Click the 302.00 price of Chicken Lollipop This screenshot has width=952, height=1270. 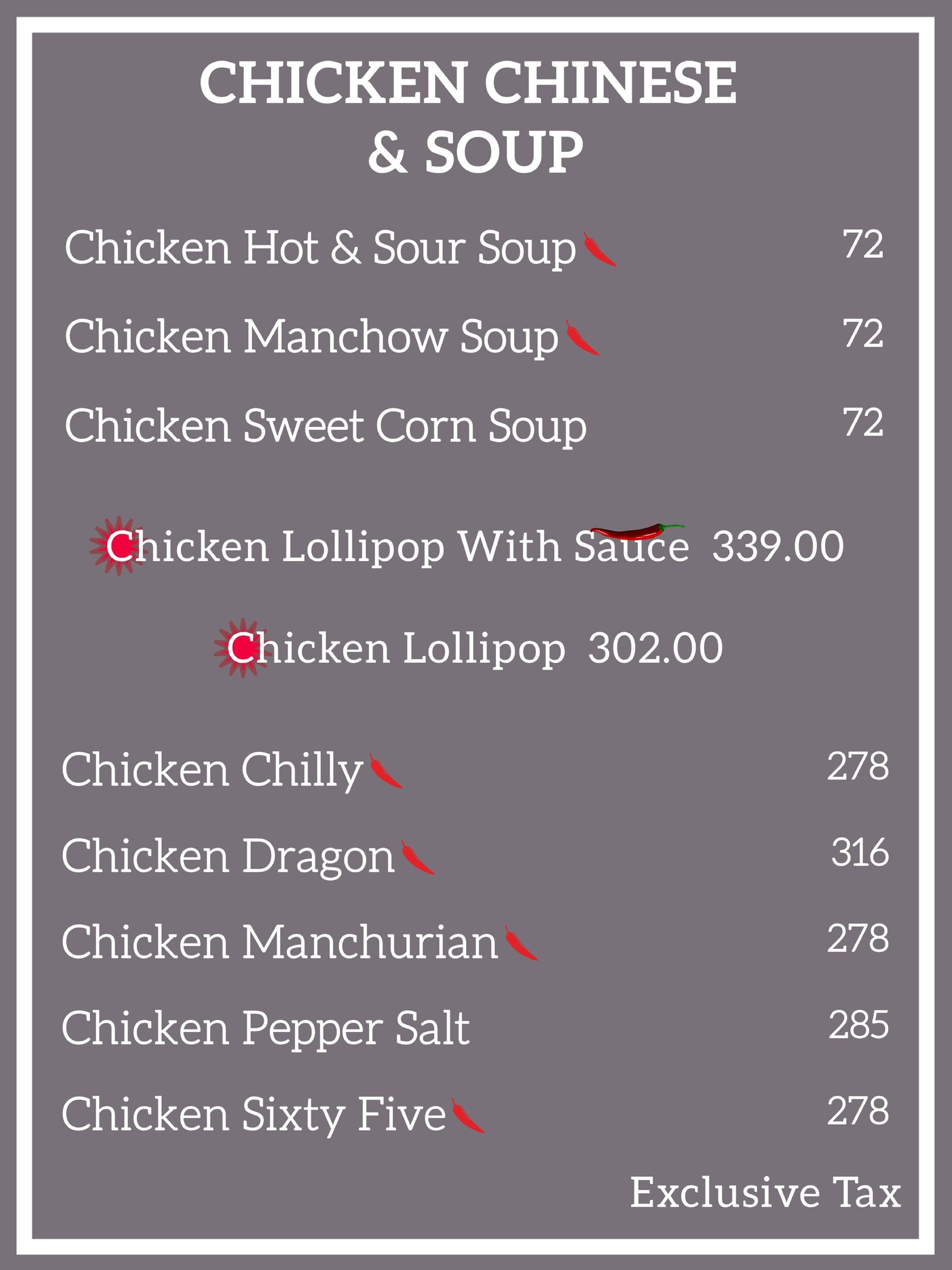point(655,648)
